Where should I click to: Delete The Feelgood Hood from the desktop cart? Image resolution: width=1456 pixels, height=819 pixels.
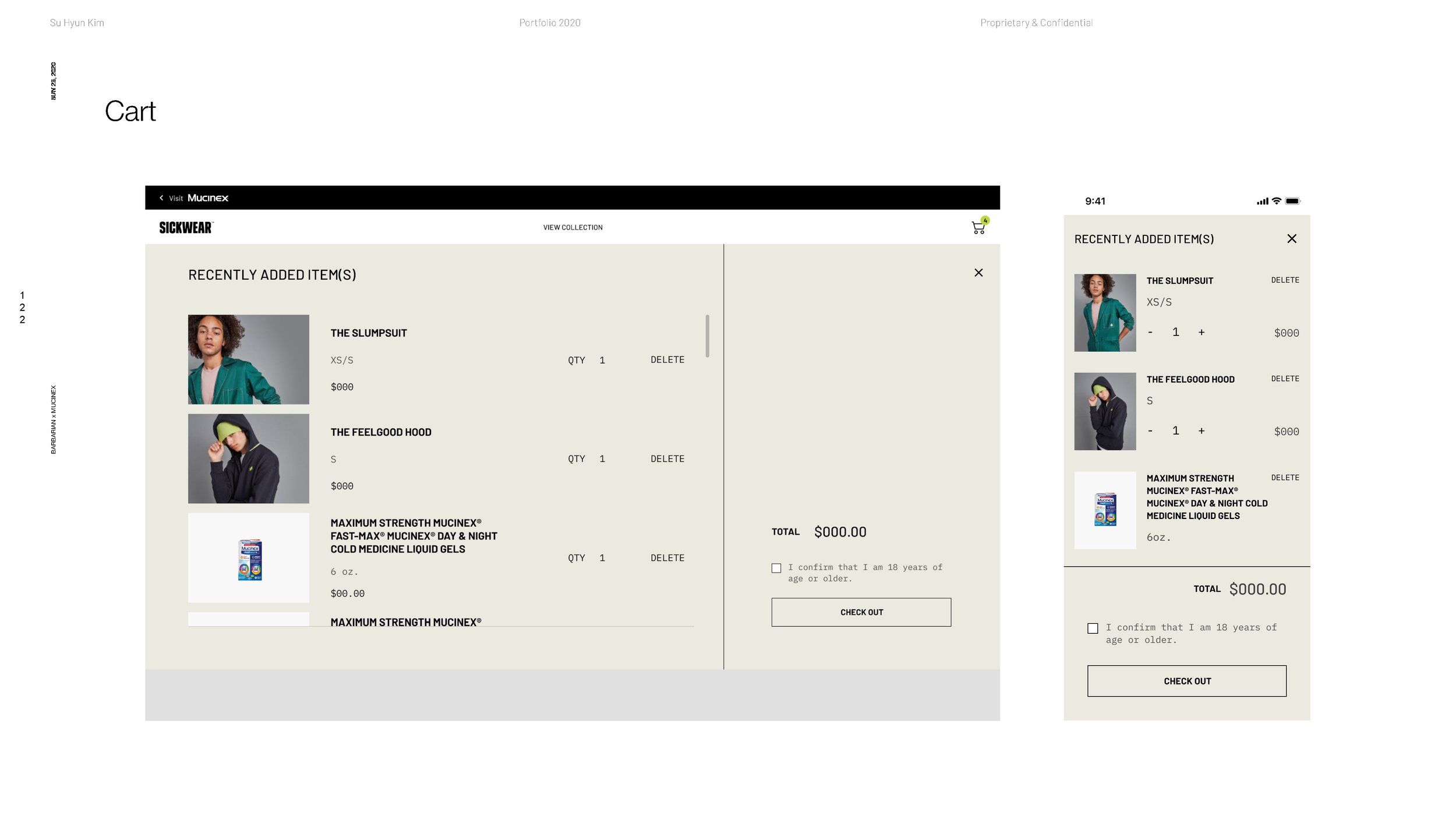click(x=667, y=459)
